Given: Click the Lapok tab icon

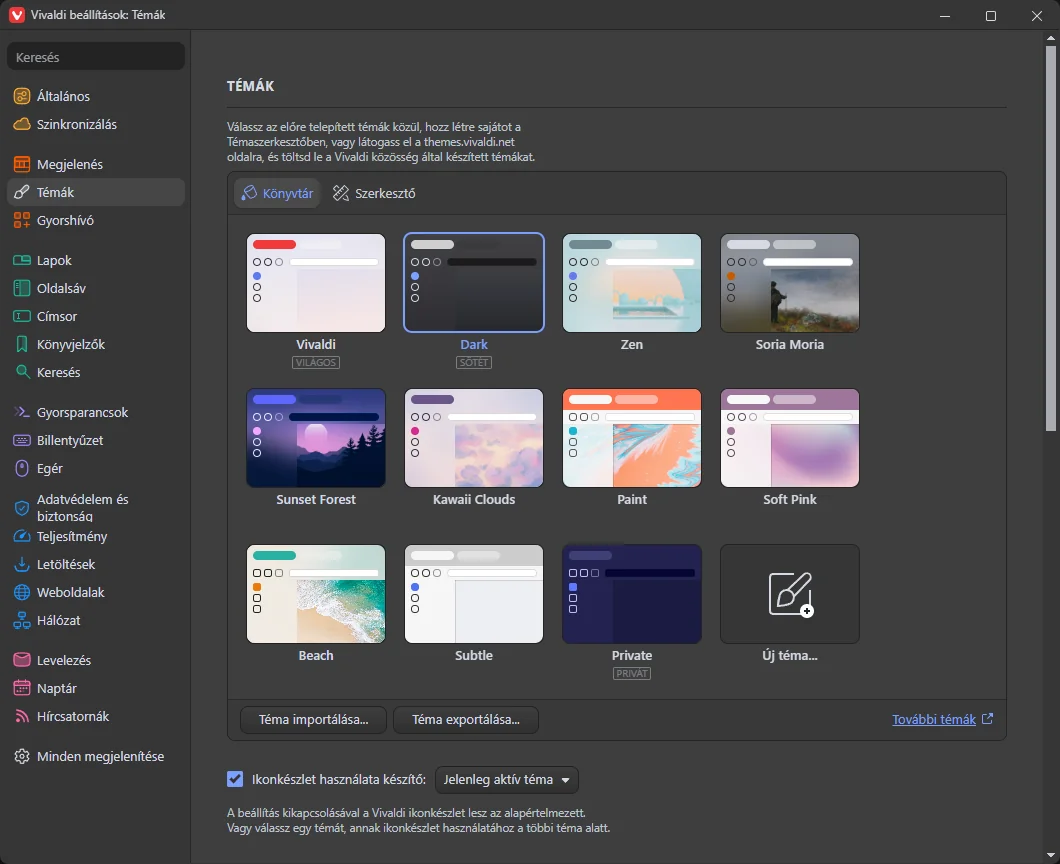Looking at the screenshot, I should coord(22,260).
